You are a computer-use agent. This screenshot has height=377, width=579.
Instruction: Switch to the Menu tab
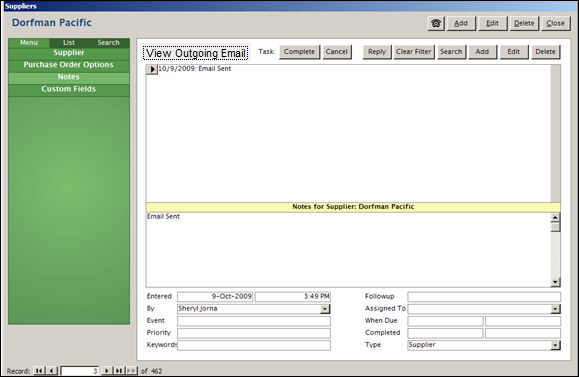coord(29,42)
